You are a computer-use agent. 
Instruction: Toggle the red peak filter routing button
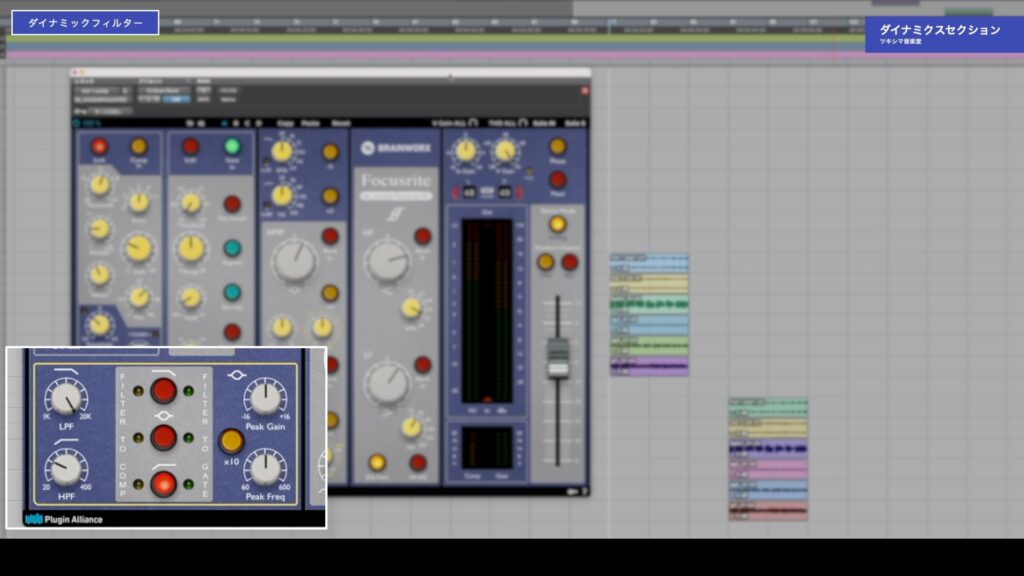pyautogui.click(x=163, y=438)
